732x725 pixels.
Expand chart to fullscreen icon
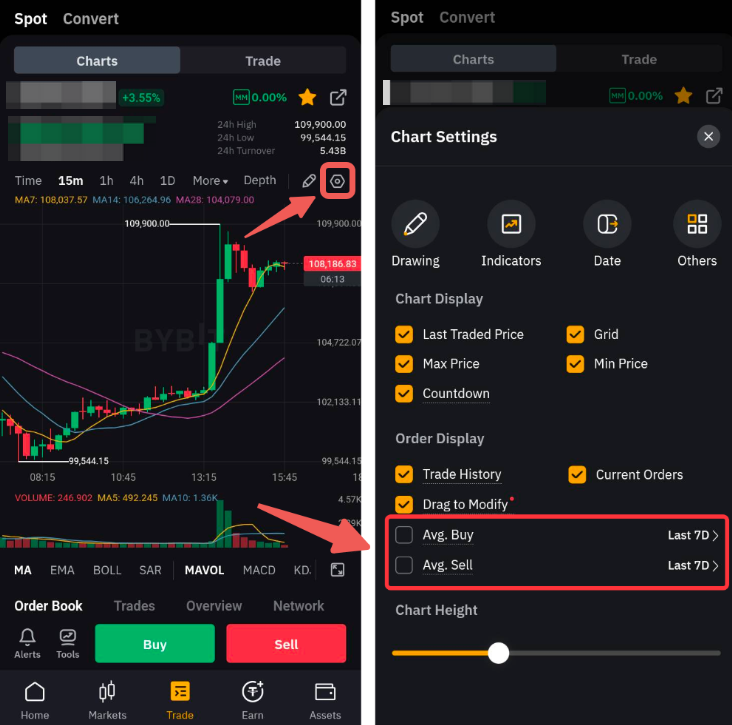click(337, 570)
